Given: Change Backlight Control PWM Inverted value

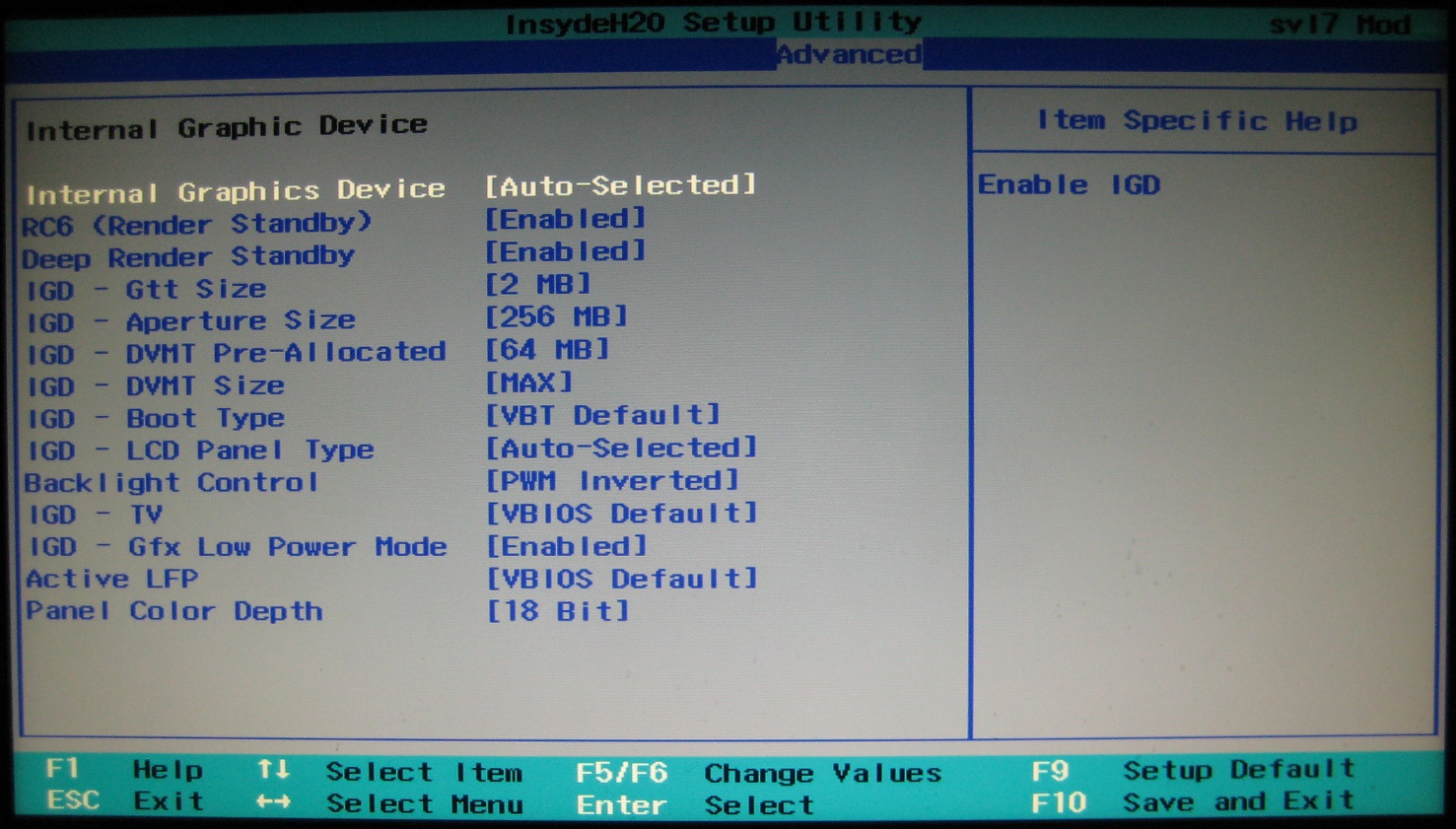Looking at the screenshot, I should click(x=612, y=480).
